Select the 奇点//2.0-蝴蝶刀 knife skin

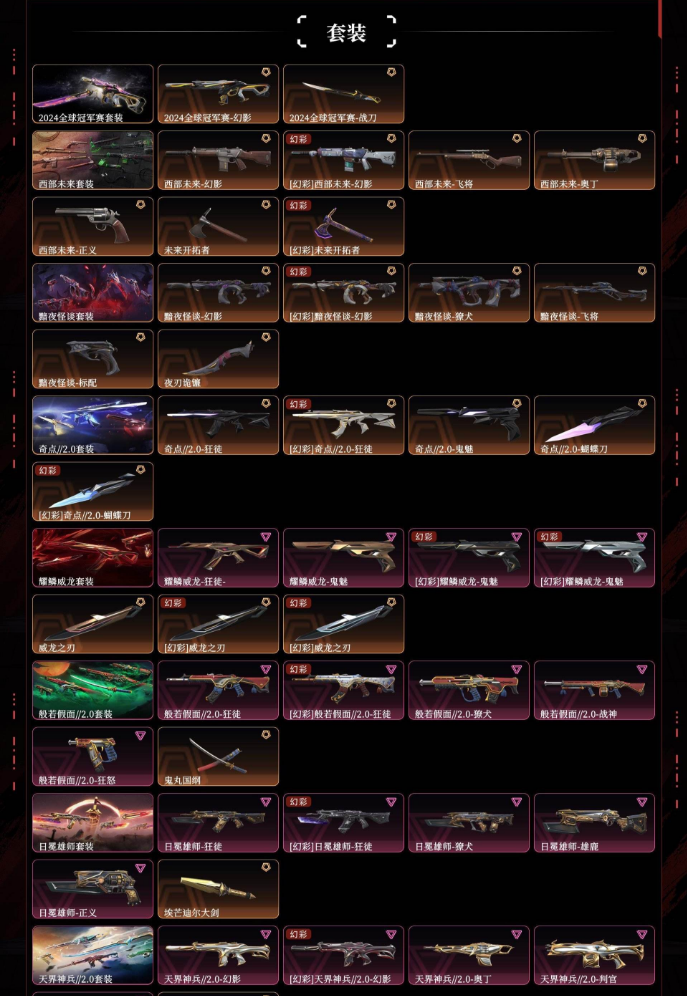coord(594,425)
